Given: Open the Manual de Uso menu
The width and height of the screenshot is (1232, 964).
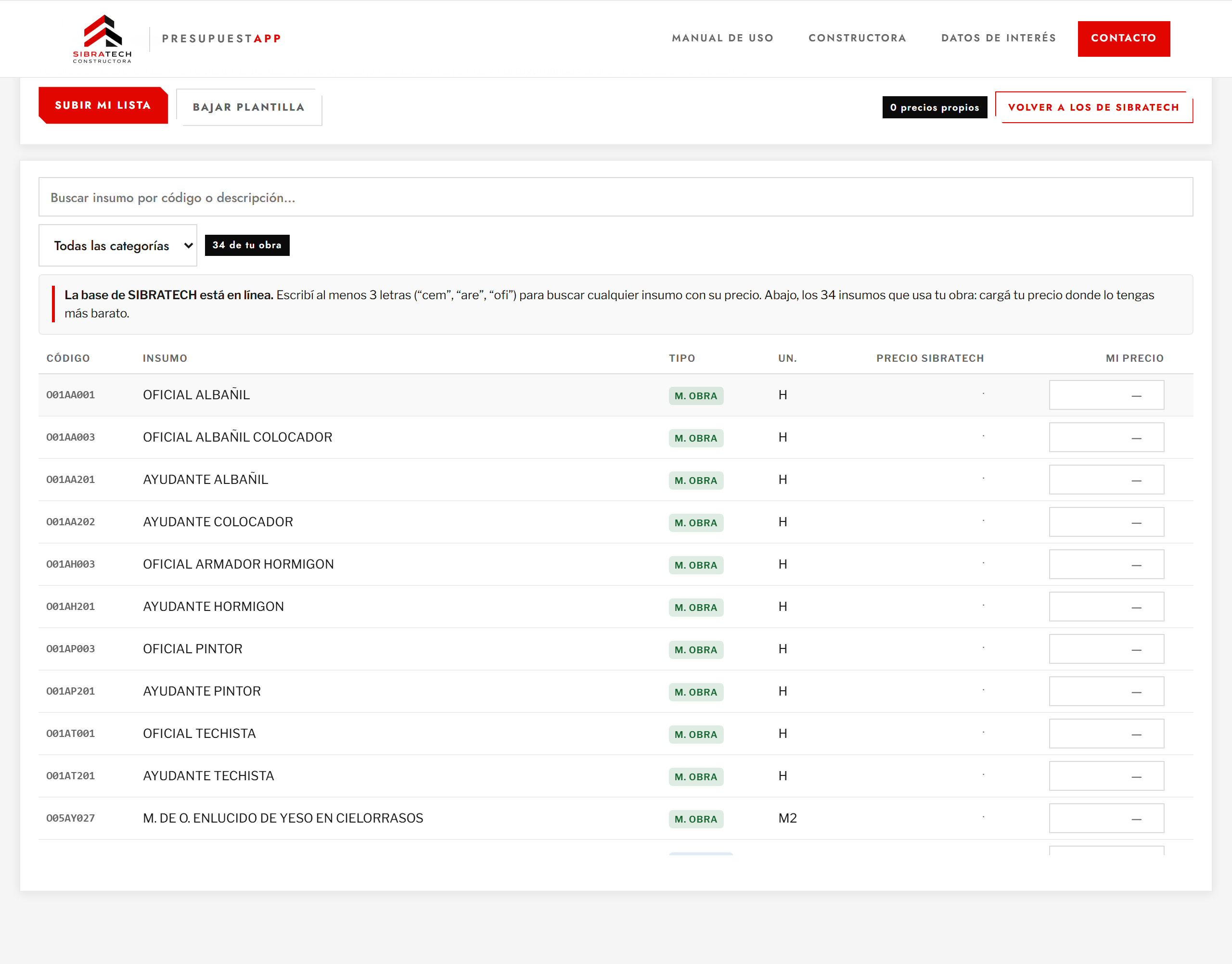Looking at the screenshot, I should 722,38.
